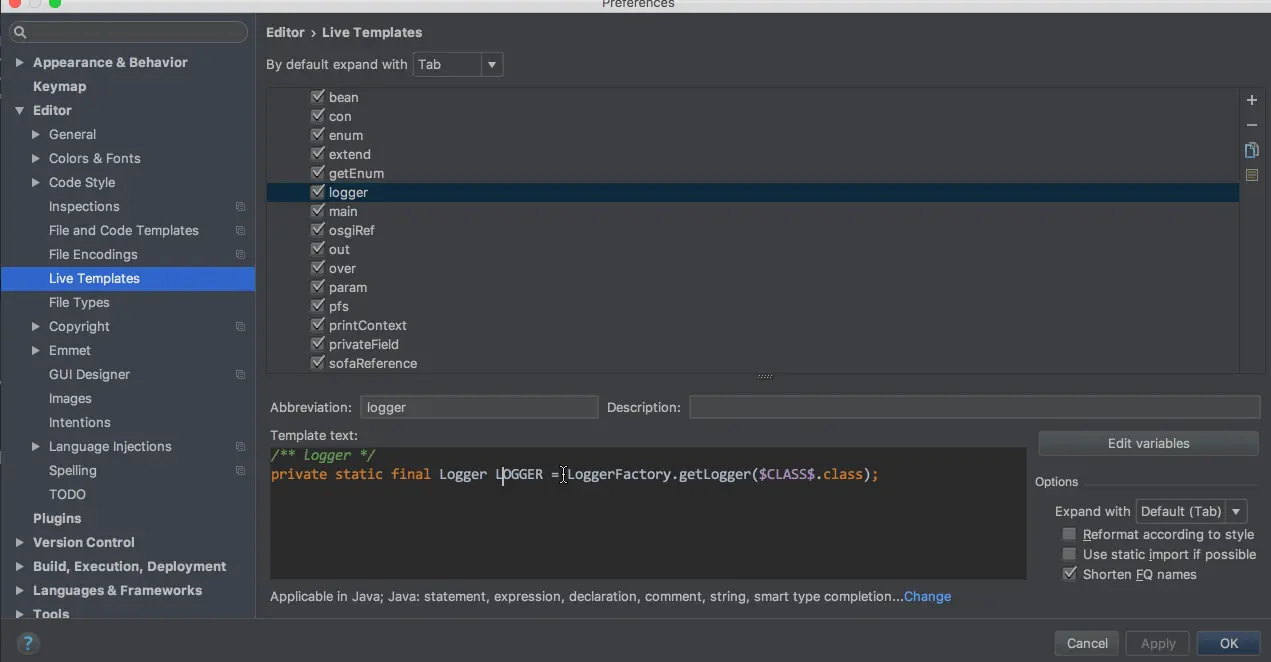The height and width of the screenshot is (662, 1271).
Task: Select the printContext template row
Action: click(x=753, y=325)
